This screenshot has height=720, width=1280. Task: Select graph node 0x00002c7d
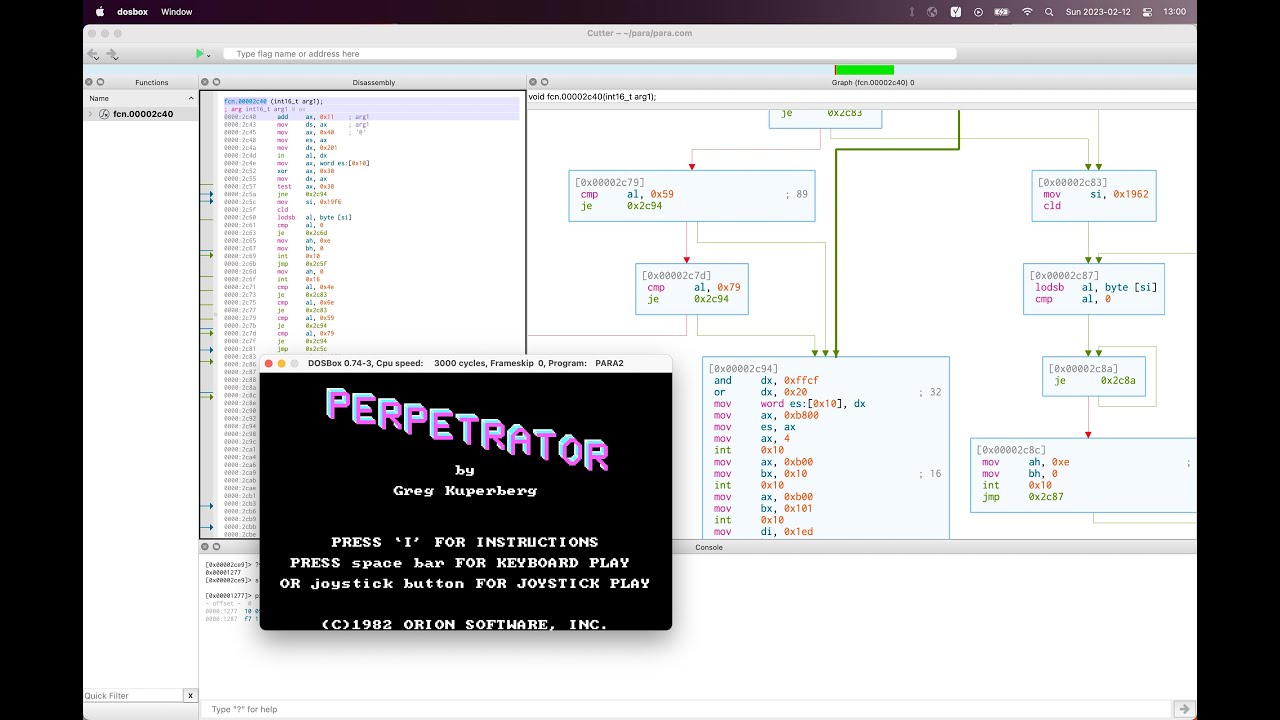(x=692, y=289)
